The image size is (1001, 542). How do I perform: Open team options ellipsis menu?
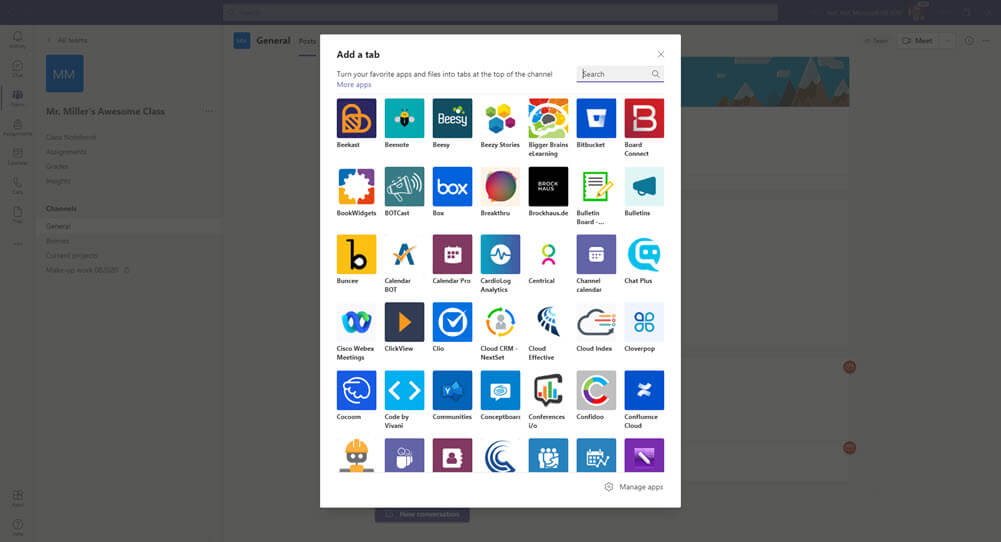tap(209, 110)
